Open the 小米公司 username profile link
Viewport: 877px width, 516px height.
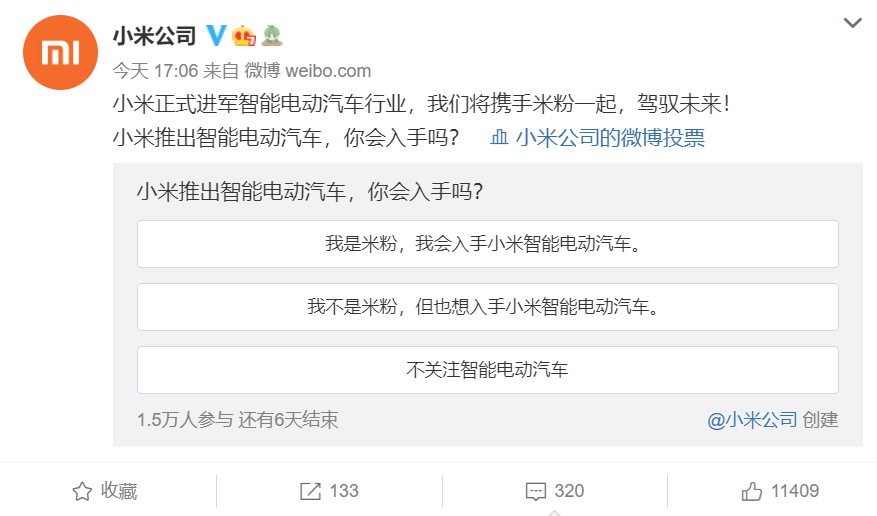[154, 38]
